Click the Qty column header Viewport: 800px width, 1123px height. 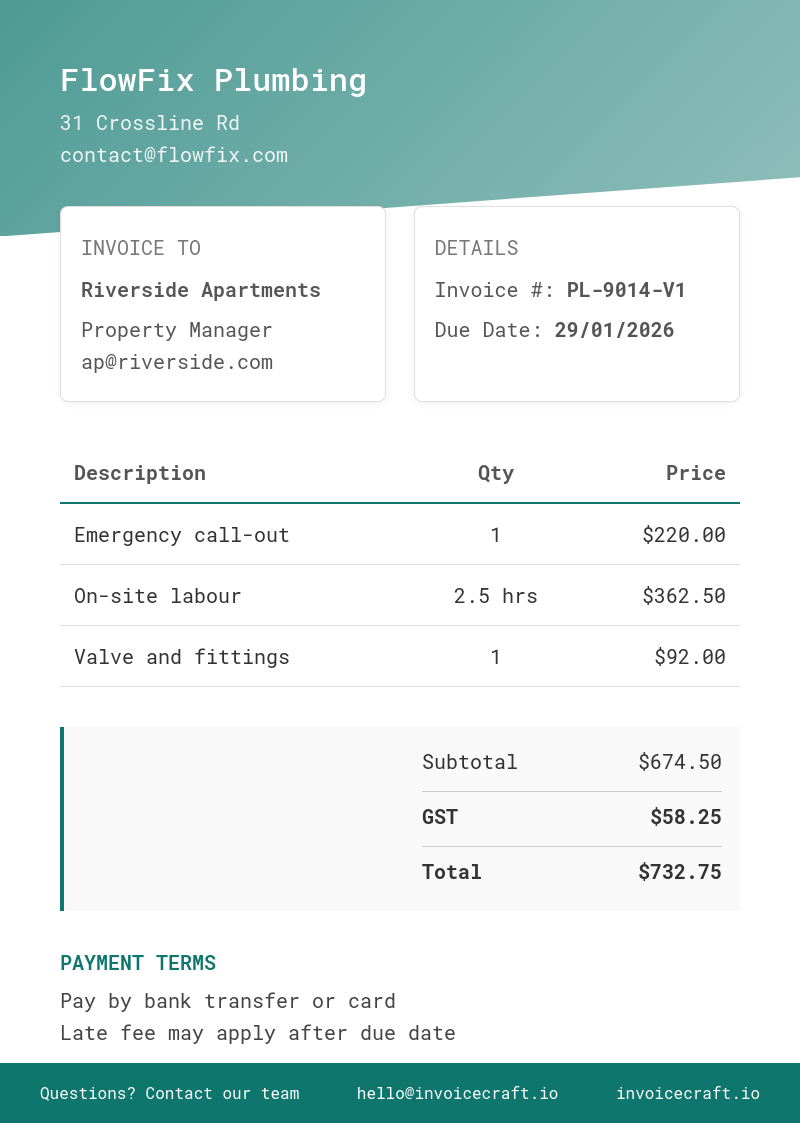pos(496,473)
